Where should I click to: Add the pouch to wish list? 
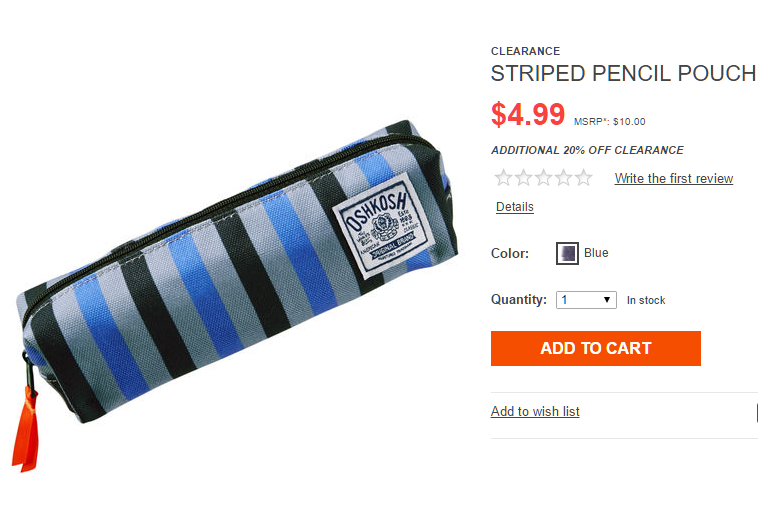(x=535, y=411)
